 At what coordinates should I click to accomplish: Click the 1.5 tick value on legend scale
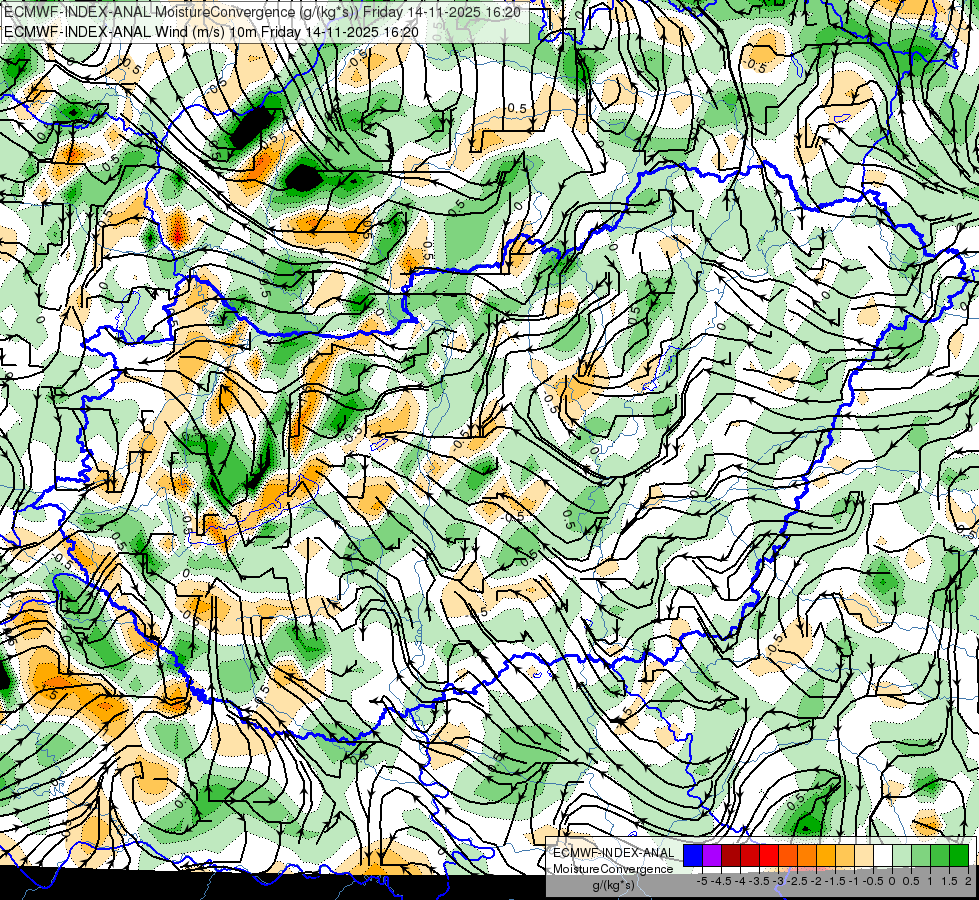tap(949, 881)
